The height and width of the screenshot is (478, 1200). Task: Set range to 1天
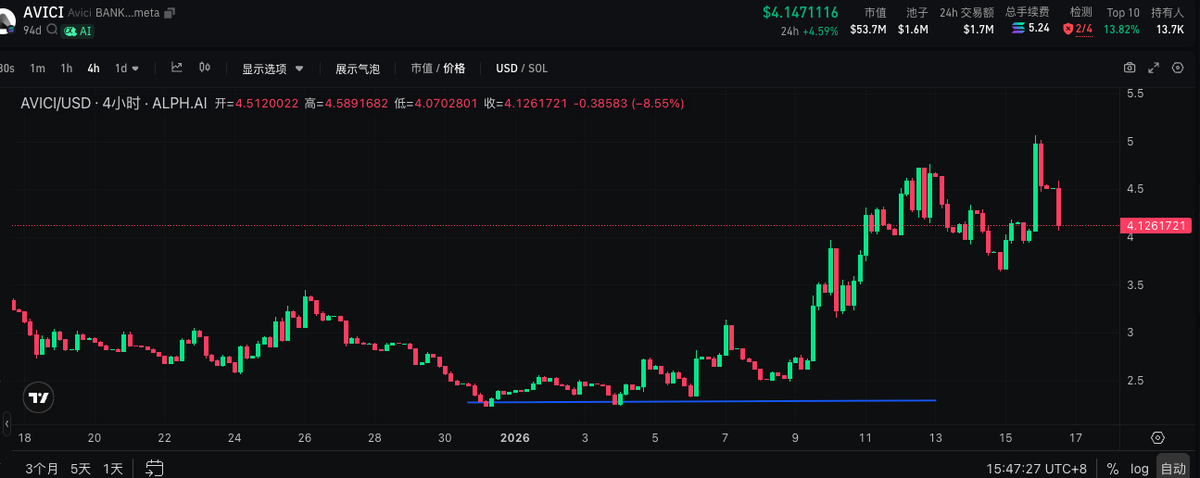pyautogui.click(x=115, y=468)
